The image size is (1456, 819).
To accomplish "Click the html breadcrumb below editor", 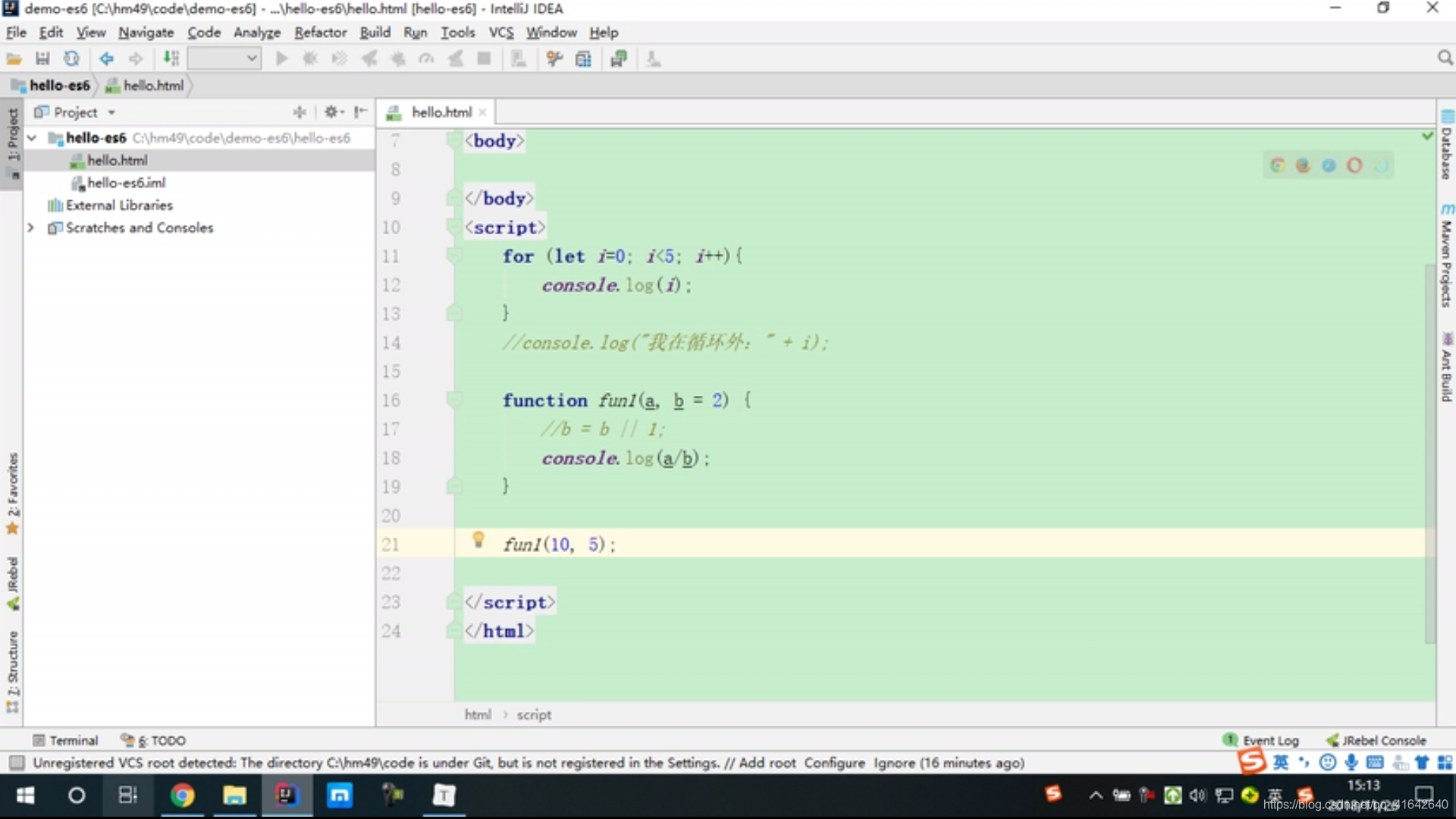I will pos(478,714).
